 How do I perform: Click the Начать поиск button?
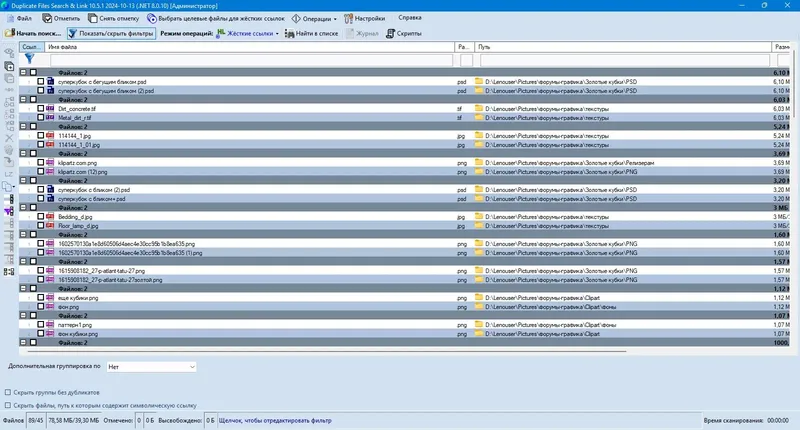[x=33, y=34]
